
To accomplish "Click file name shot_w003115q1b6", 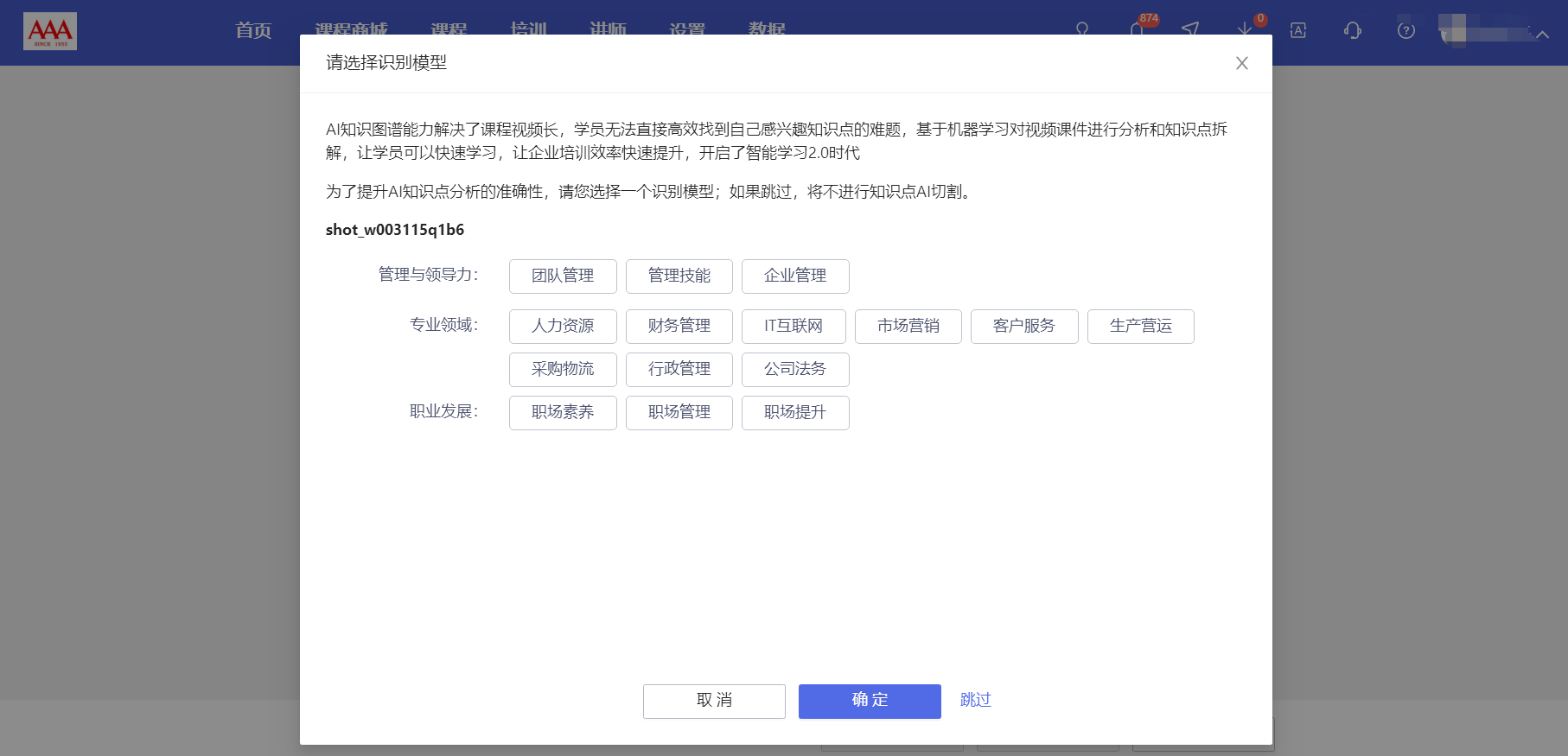I will point(395,230).
